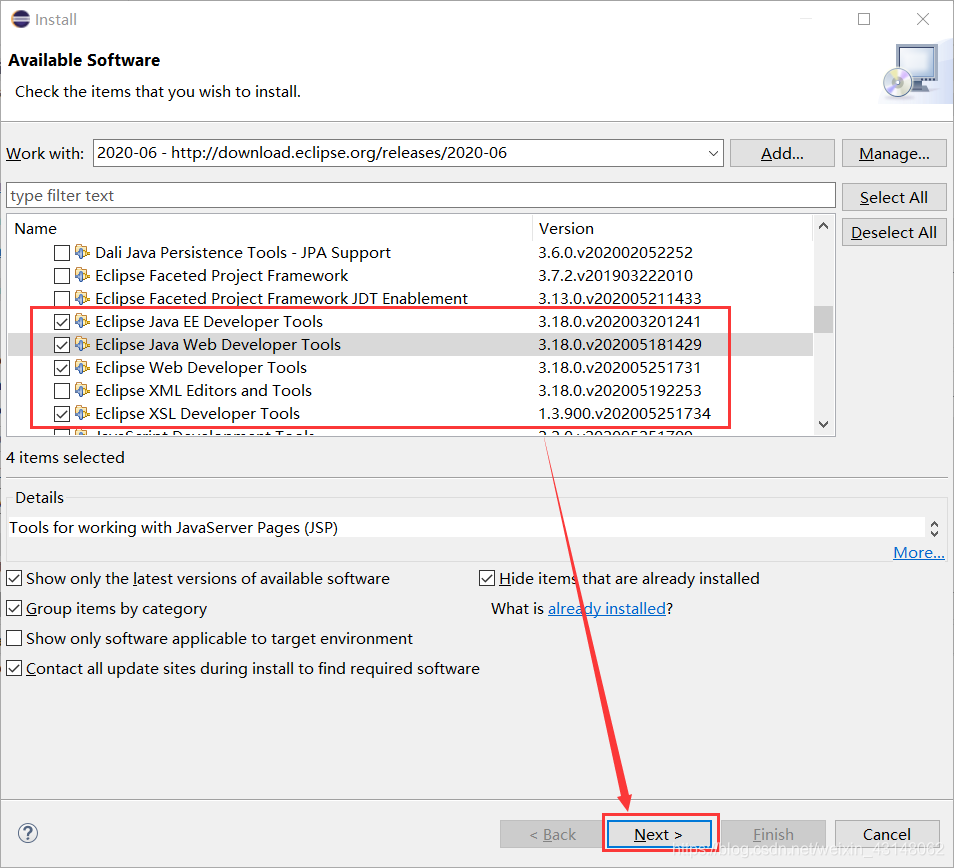Click the feature icon beside Eclipse XML Editors and Tools
The width and height of the screenshot is (954, 868).
[82, 390]
